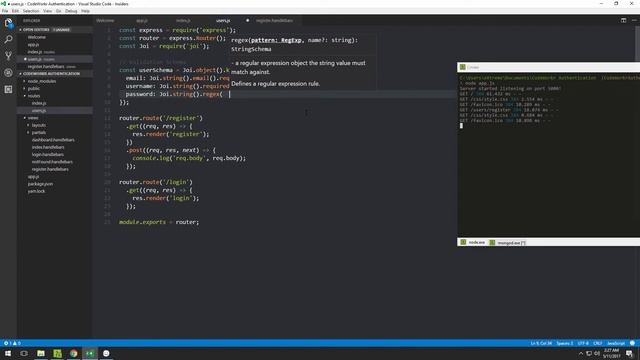Click the unsaved dot on users.js tab
Viewport: 640px width, 360px height.
(x=247, y=20)
